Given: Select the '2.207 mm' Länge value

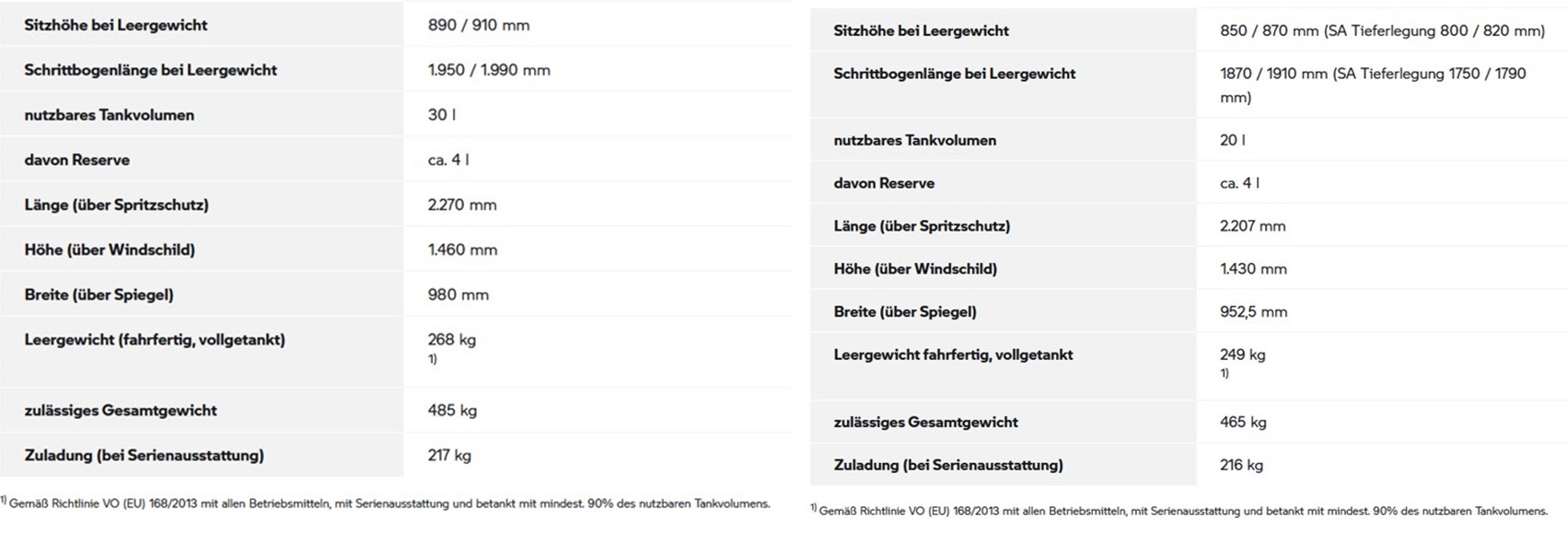Looking at the screenshot, I should click(x=1253, y=226).
